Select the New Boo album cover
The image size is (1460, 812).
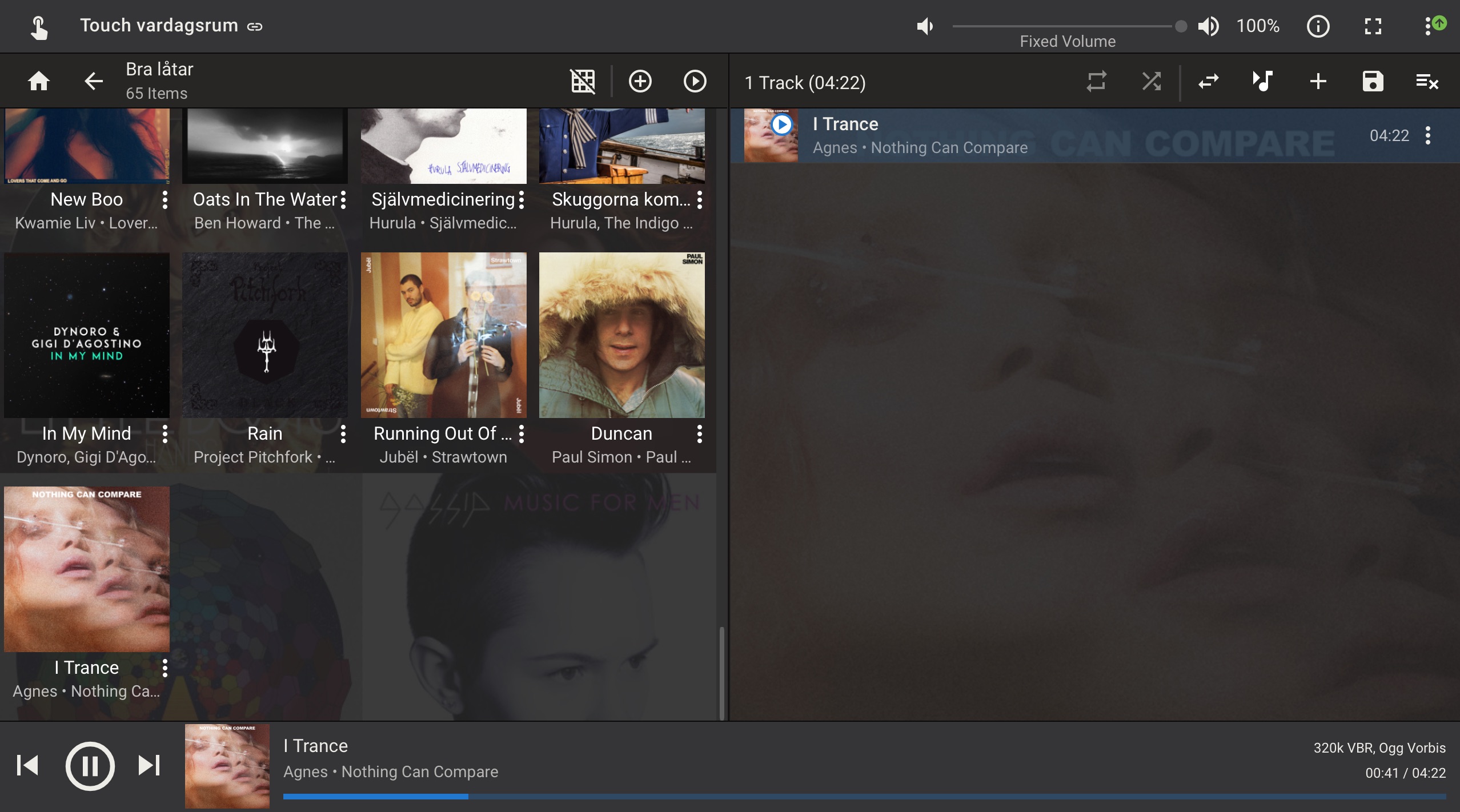87,146
